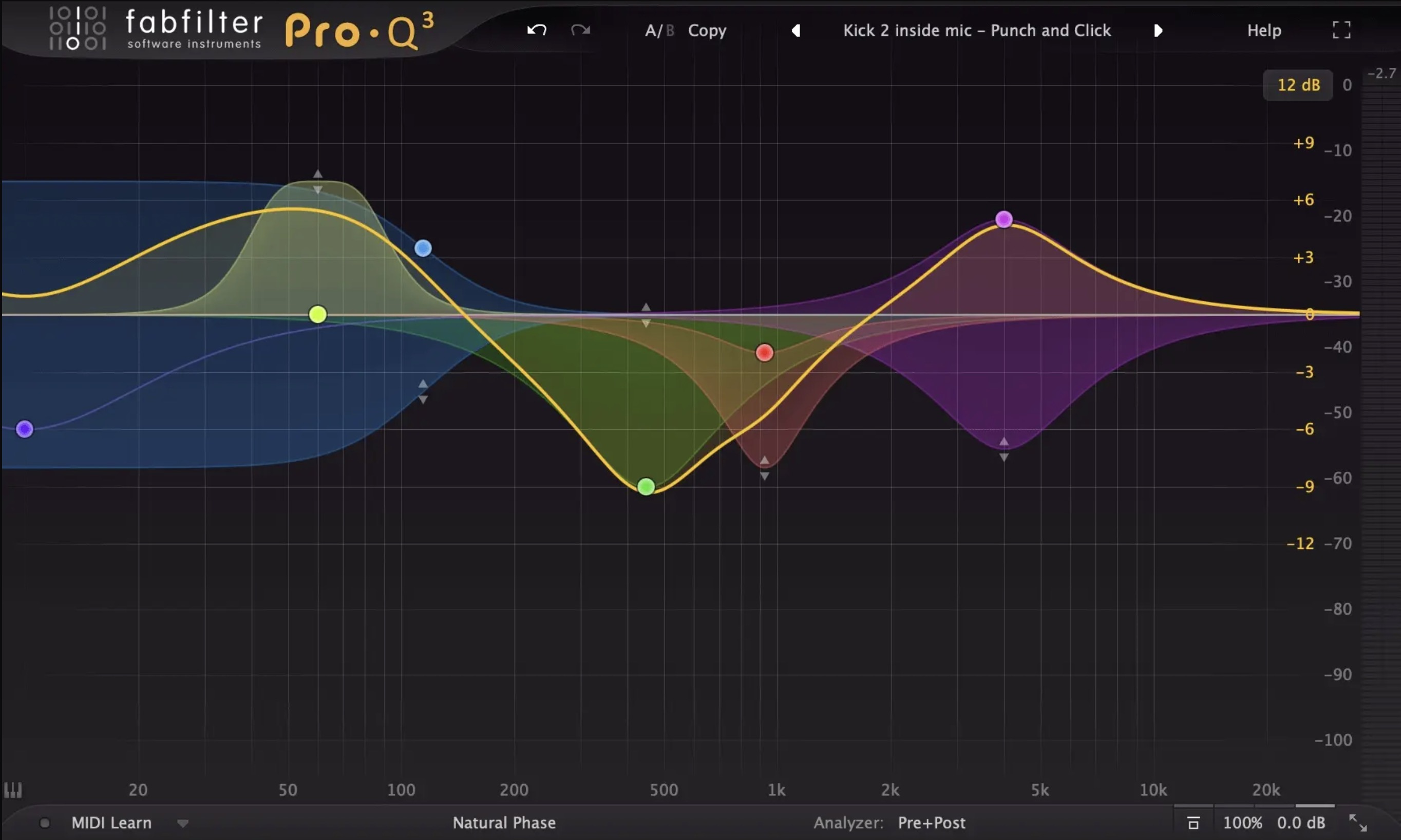Open full screen mode via the expand icon
1401x840 pixels.
pos(1341,29)
